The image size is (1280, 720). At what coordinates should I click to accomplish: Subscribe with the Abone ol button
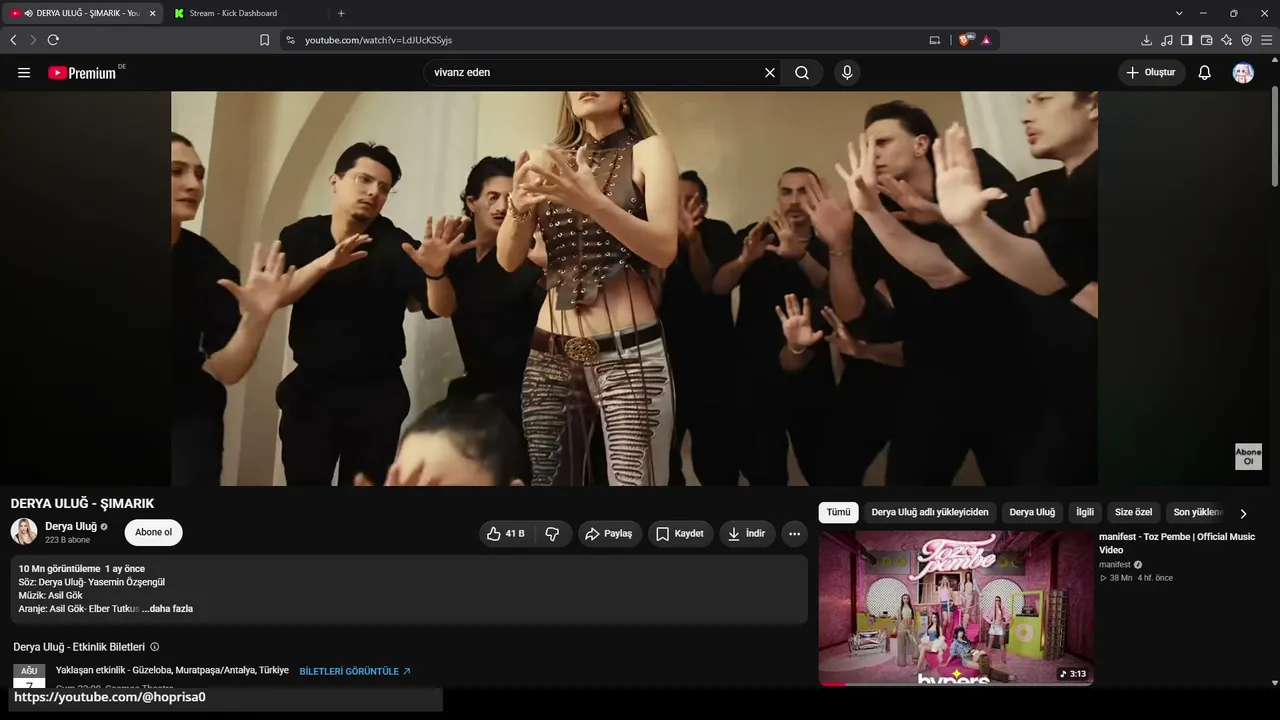coord(153,532)
